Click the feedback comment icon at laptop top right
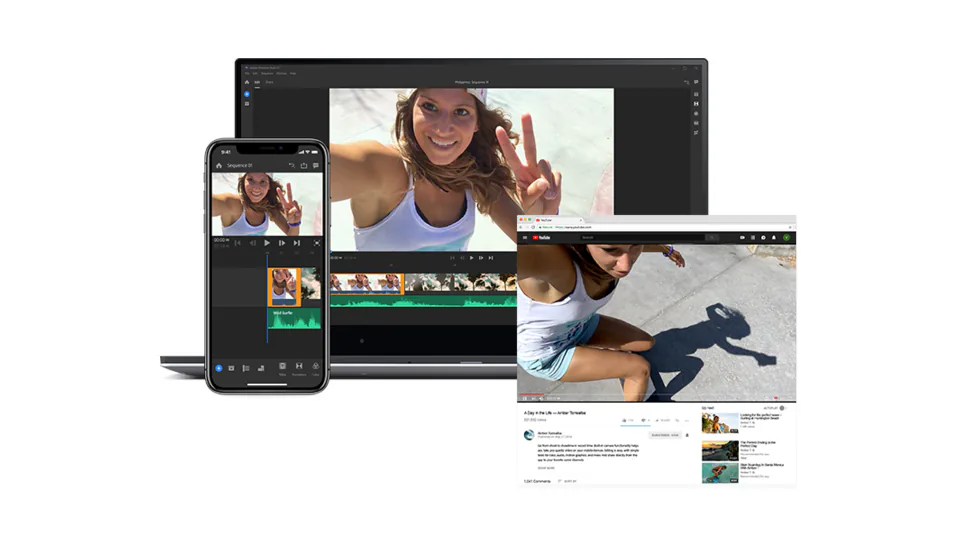Image resolution: width=960 pixels, height=539 pixels. tap(696, 82)
